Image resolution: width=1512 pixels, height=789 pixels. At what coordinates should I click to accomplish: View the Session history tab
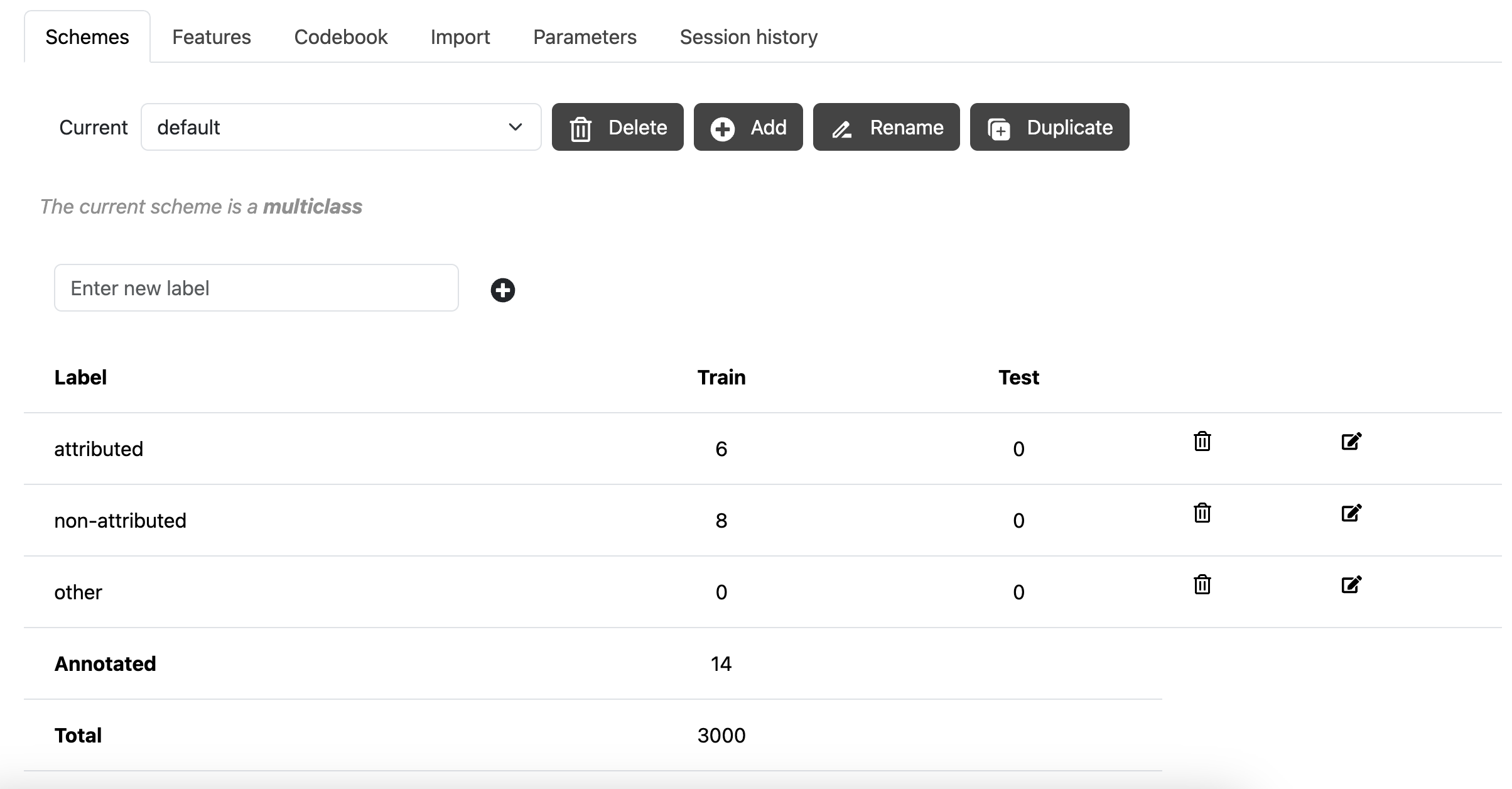pos(748,37)
